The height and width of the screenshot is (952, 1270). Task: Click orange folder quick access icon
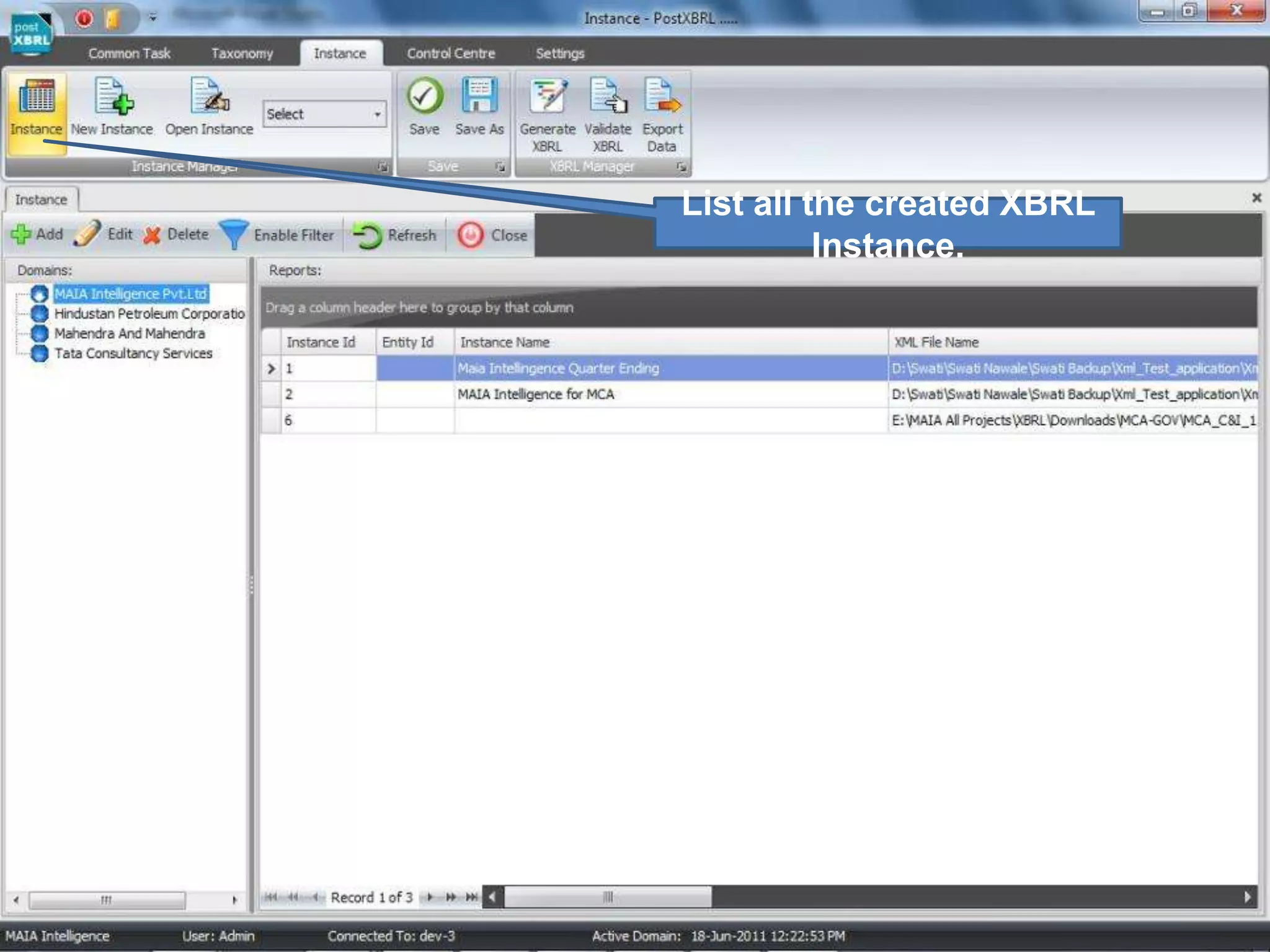112,19
